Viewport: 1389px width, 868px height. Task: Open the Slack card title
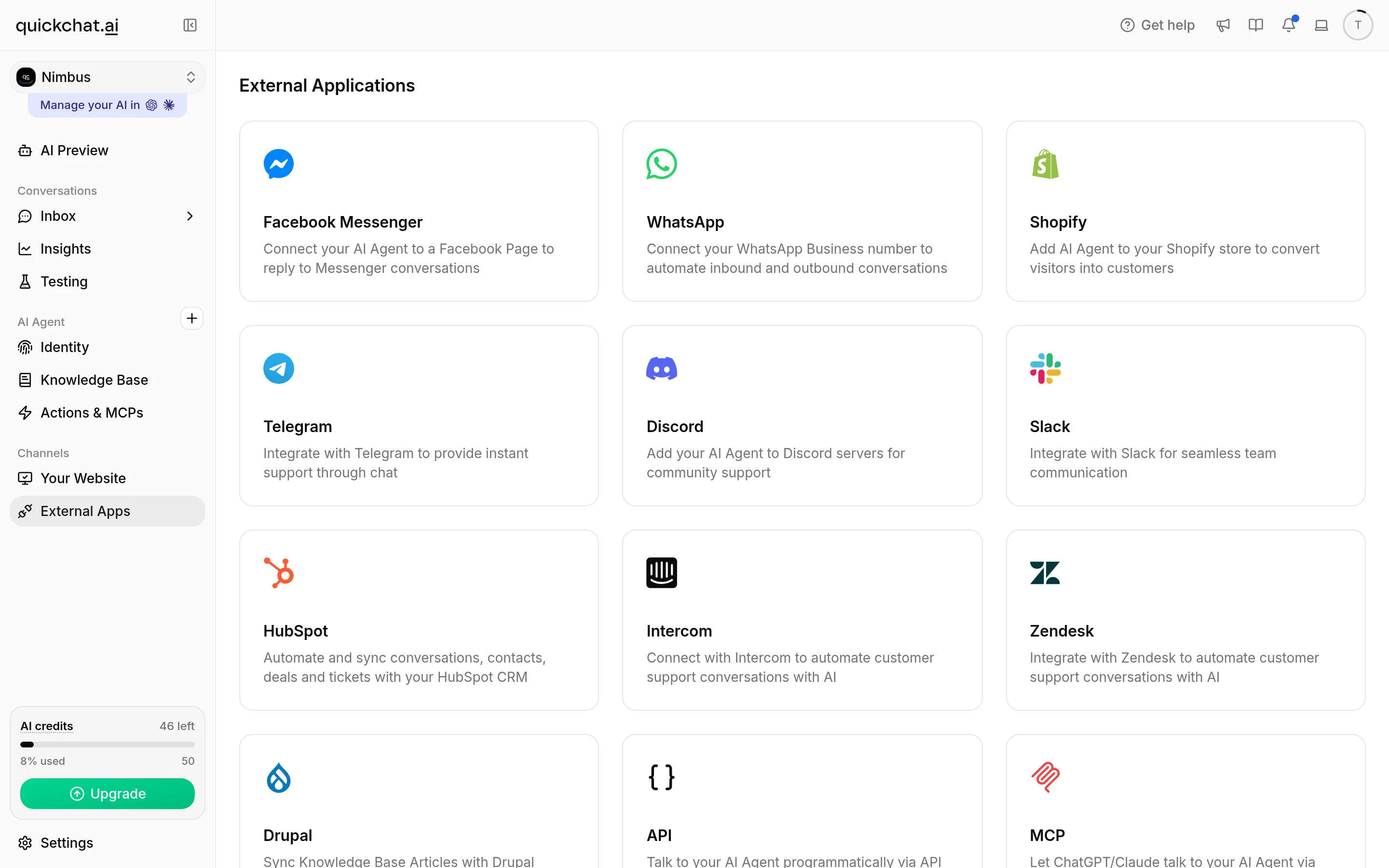pyautogui.click(x=1049, y=427)
